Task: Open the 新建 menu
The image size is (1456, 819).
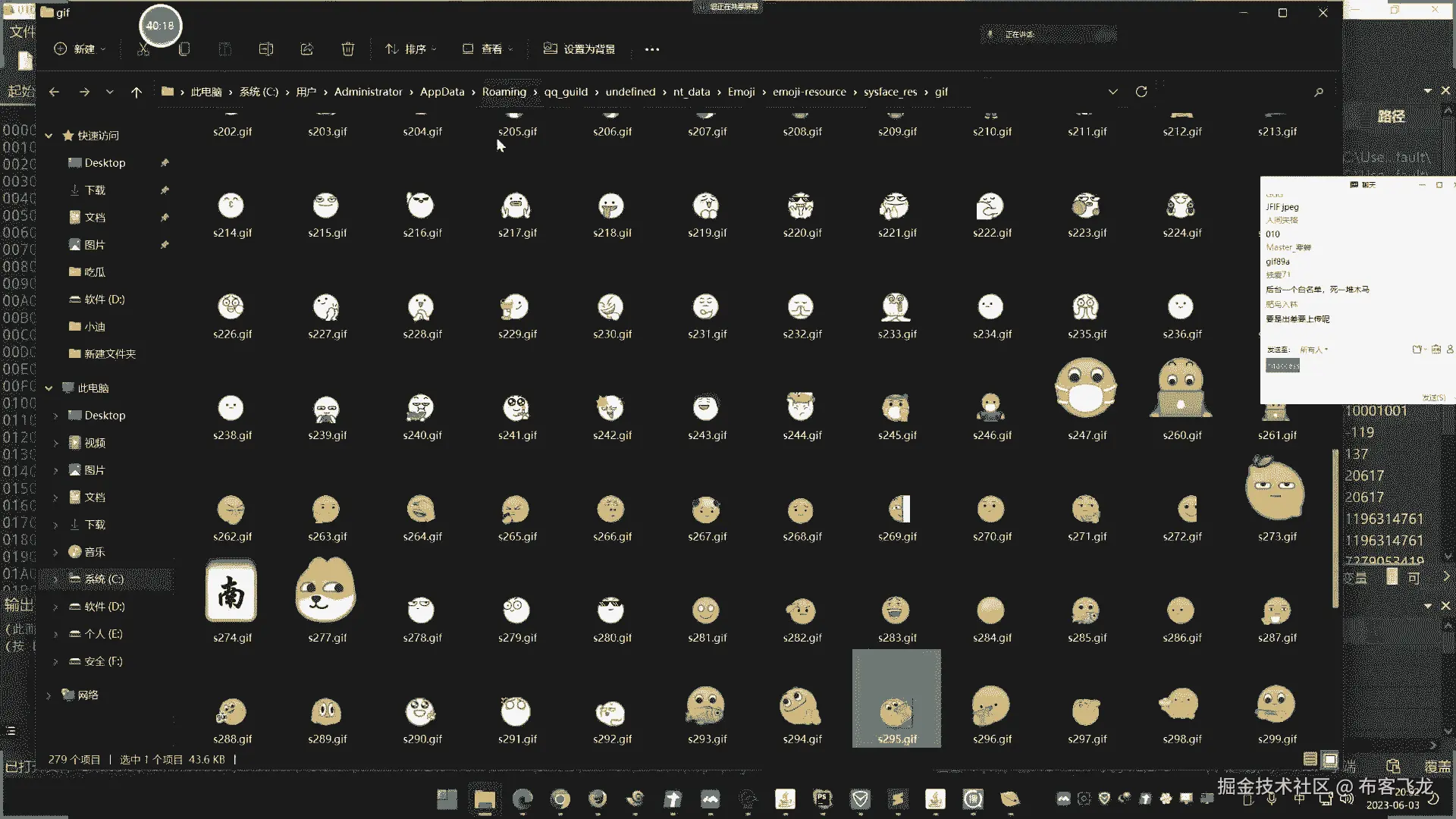Action: [x=80, y=49]
